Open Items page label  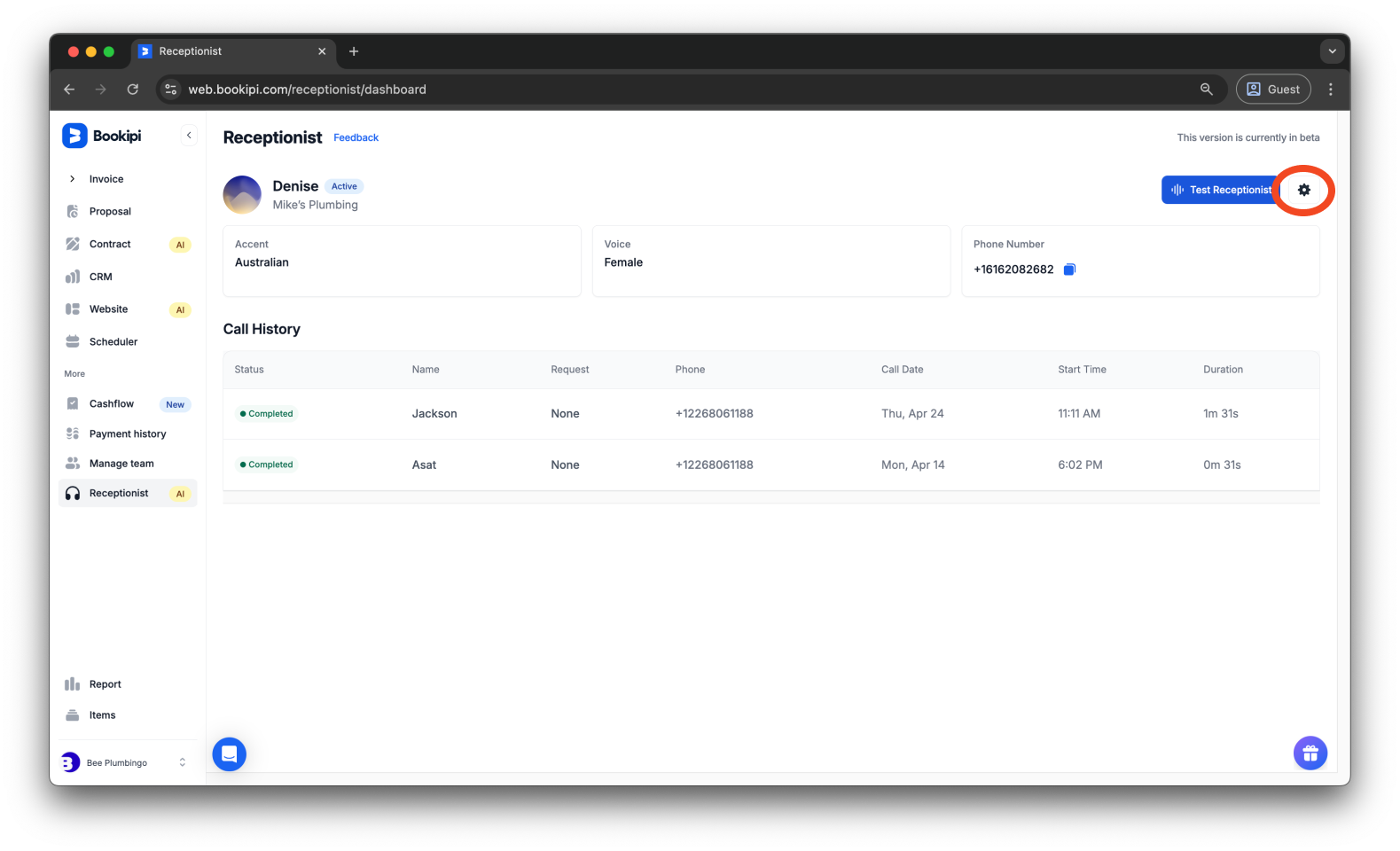point(102,715)
